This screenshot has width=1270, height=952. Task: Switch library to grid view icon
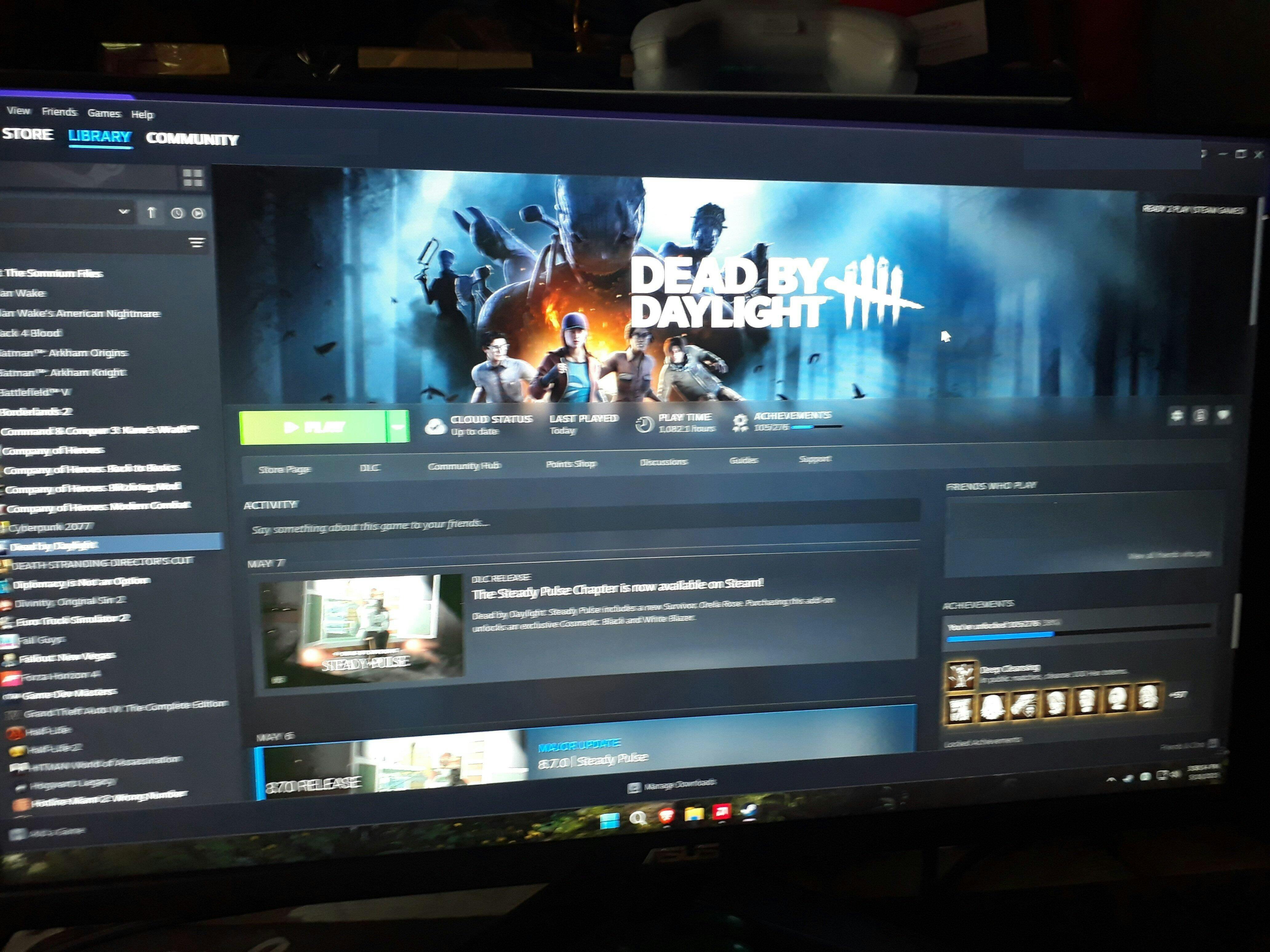click(193, 177)
